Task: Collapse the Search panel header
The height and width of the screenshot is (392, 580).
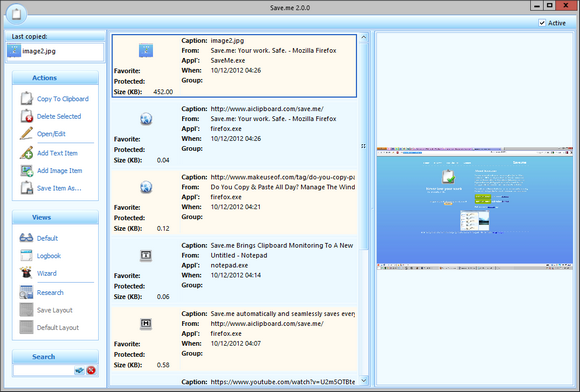Action: (x=55, y=356)
